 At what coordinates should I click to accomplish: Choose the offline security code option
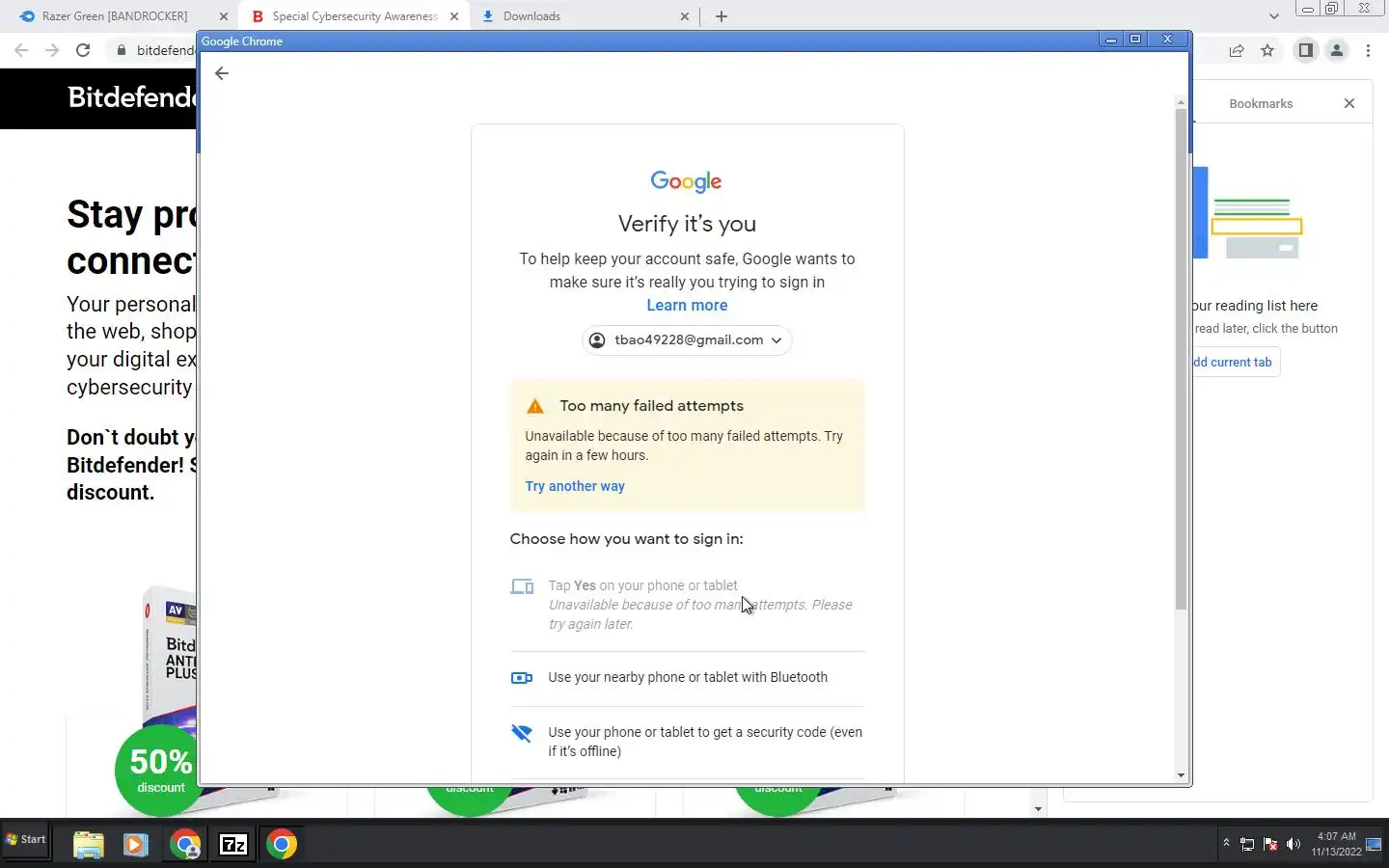(x=687, y=742)
